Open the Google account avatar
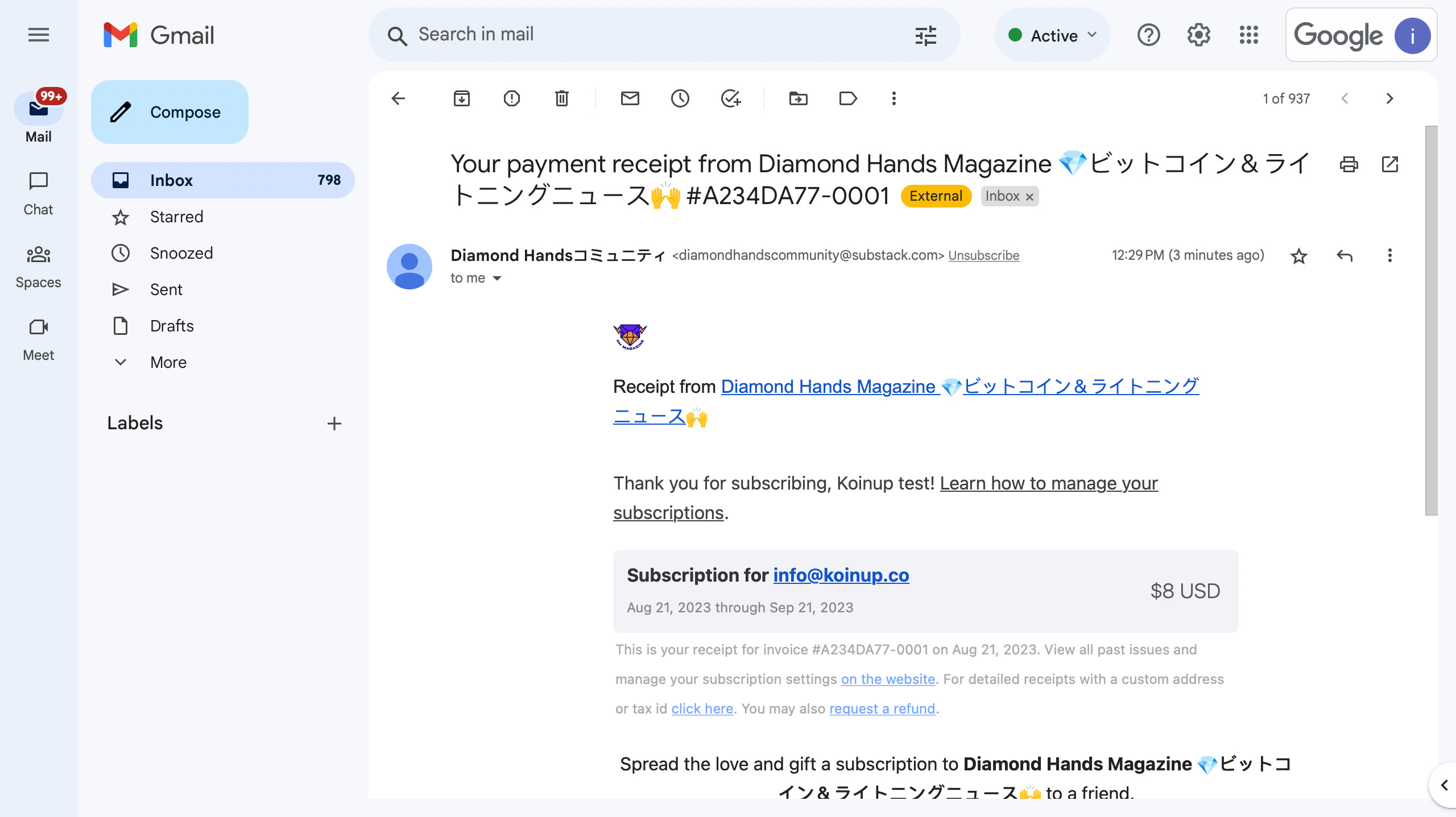The image size is (1456, 817). pyautogui.click(x=1412, y=35)
